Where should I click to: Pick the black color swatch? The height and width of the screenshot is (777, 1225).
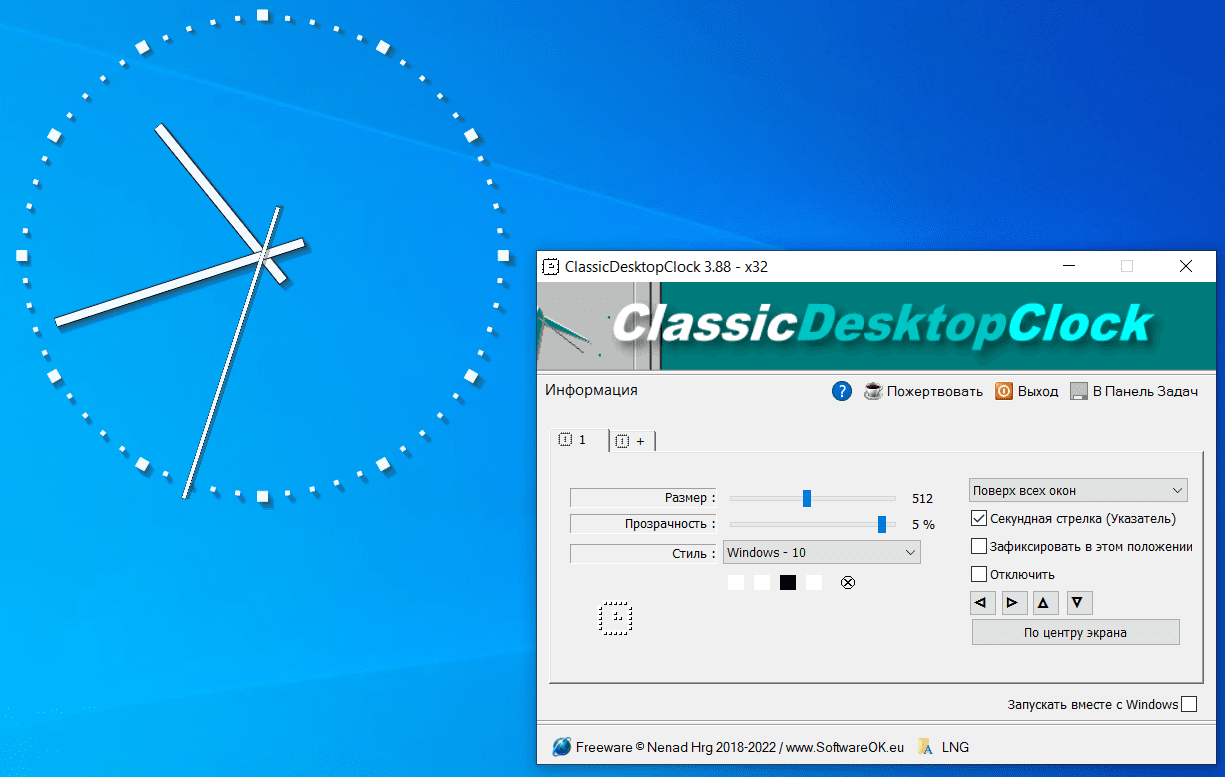click(788, 582)
